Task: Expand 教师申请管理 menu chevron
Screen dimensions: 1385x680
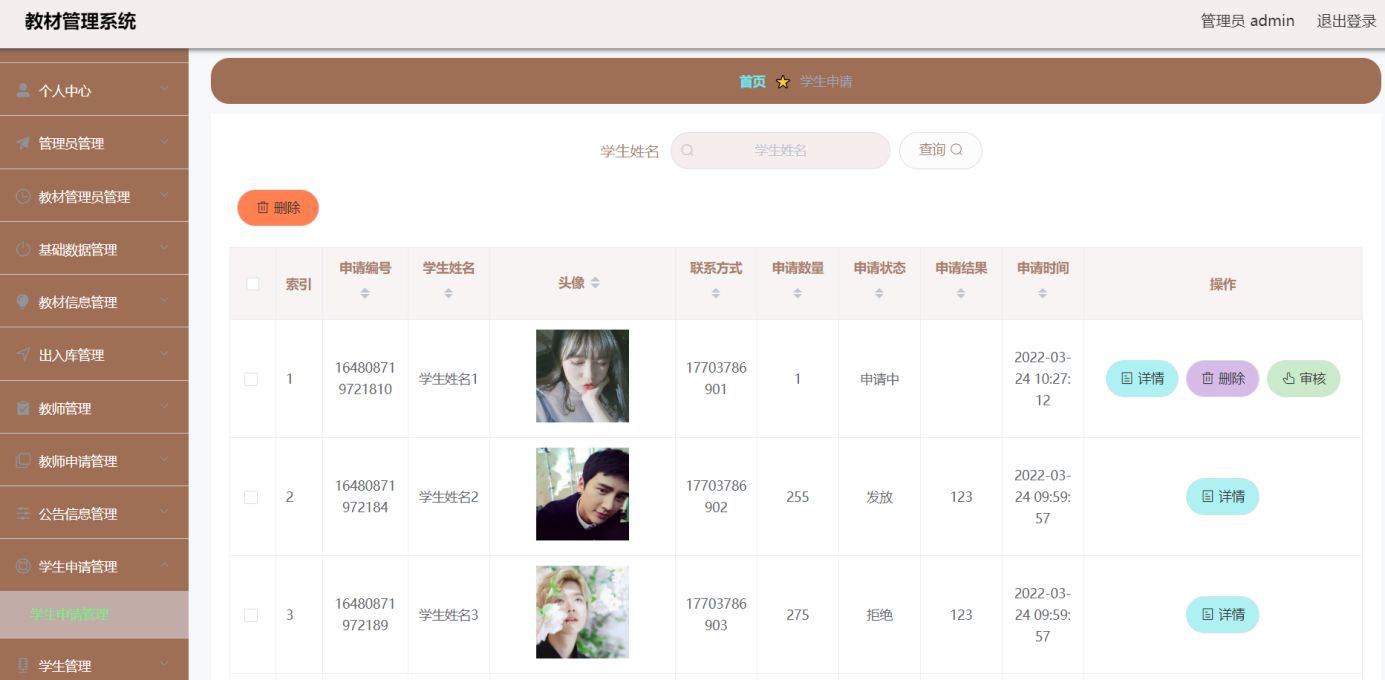Action: pos(164,461)
